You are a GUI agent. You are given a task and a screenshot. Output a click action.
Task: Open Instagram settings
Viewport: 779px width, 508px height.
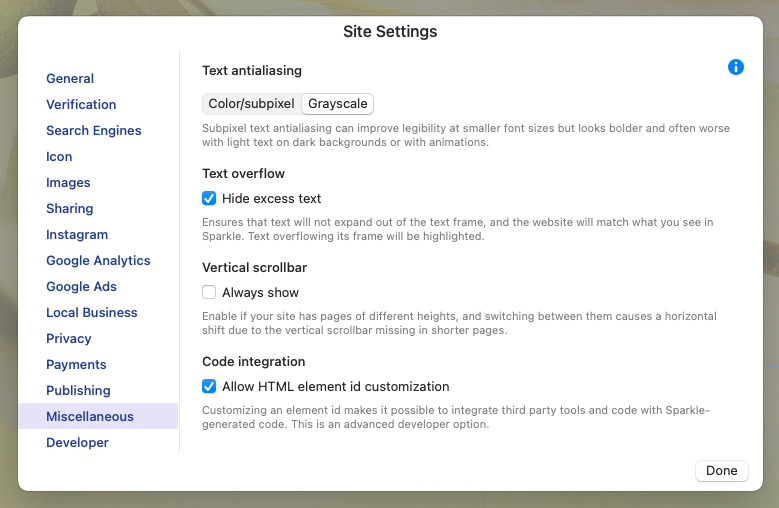(x=77, y=235)
